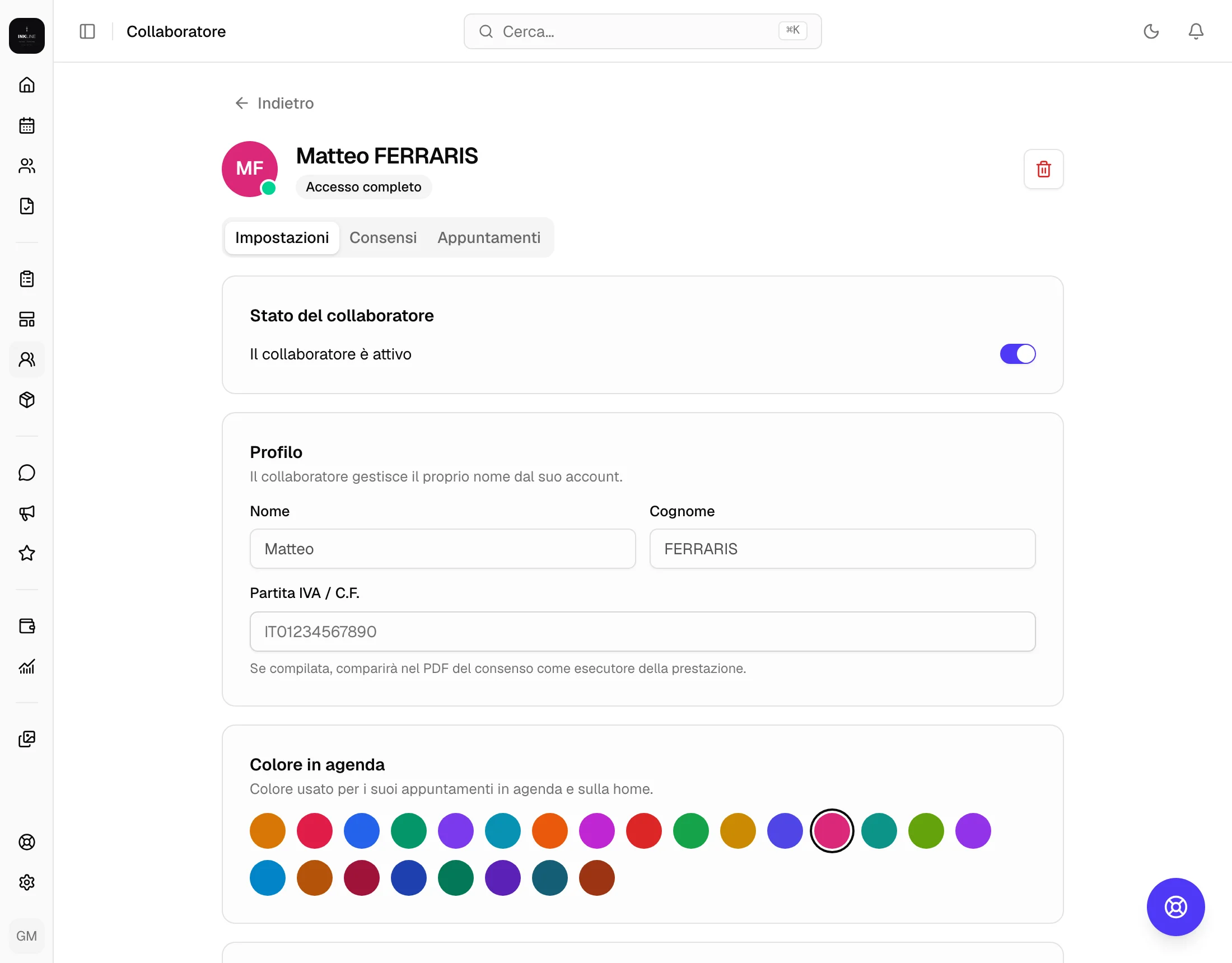Viewport: 1232px width, 963px height.
Task: Collapse the sidebar with panel icon
Action: (x=87, y=31)
